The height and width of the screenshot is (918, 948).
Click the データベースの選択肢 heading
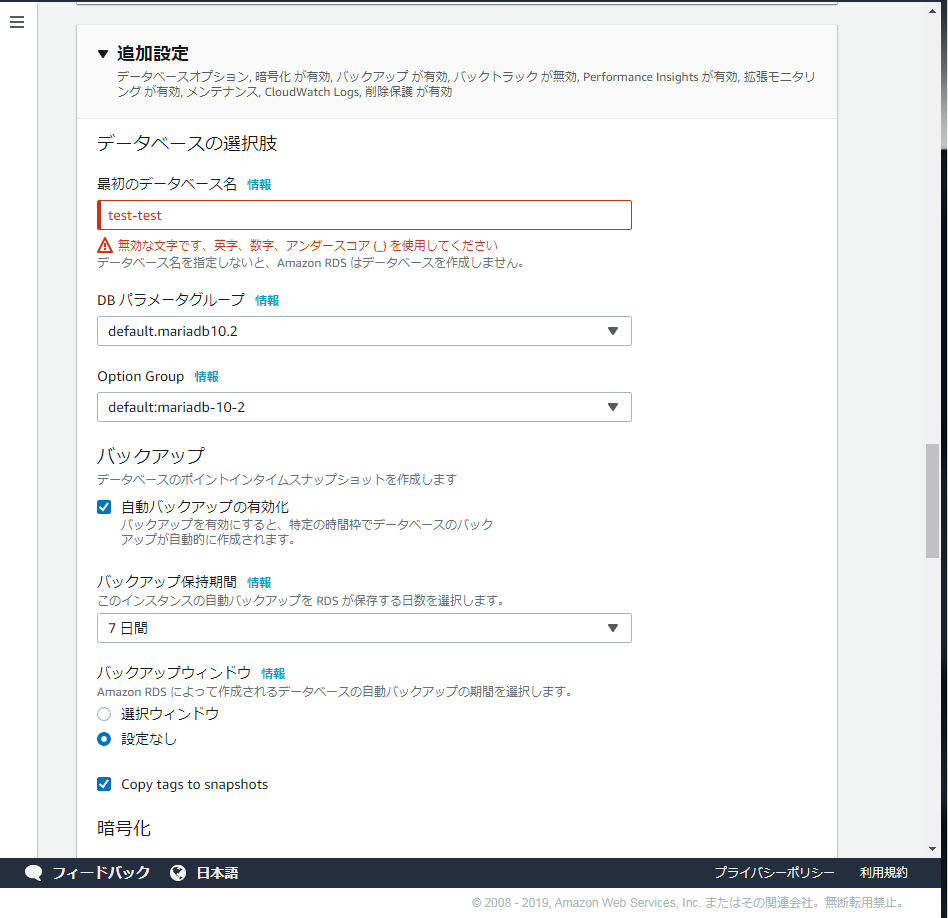[187, 143]
